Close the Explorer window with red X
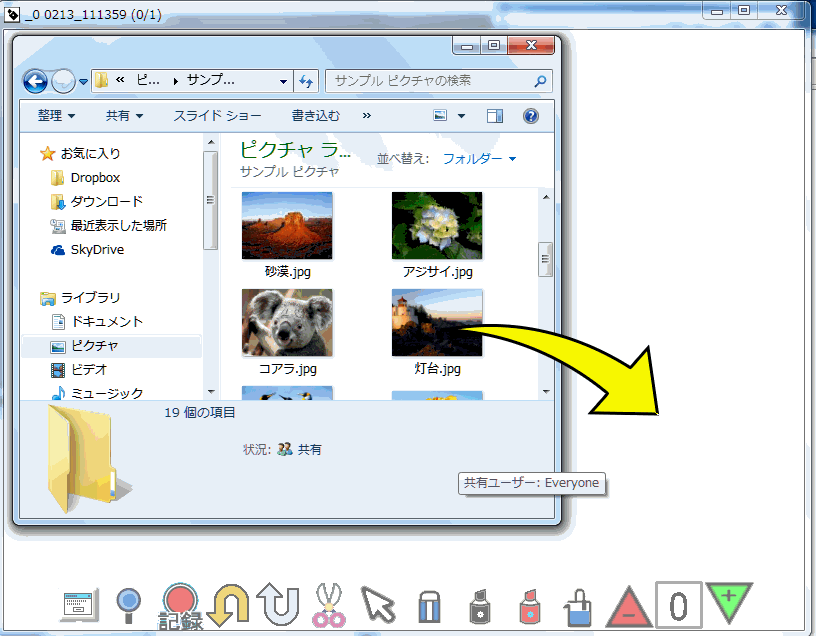Viewport: 816px width, 636px height. click(531, 46)
